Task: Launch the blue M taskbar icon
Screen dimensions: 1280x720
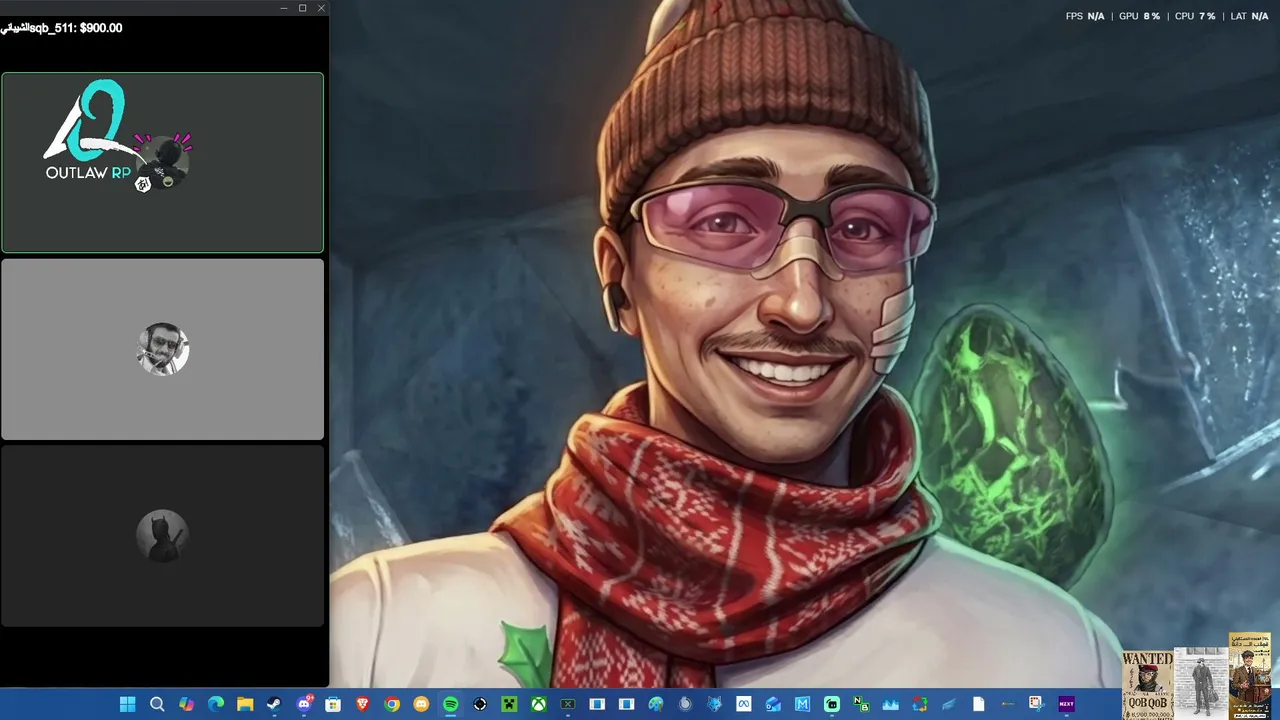Action: 802,704
